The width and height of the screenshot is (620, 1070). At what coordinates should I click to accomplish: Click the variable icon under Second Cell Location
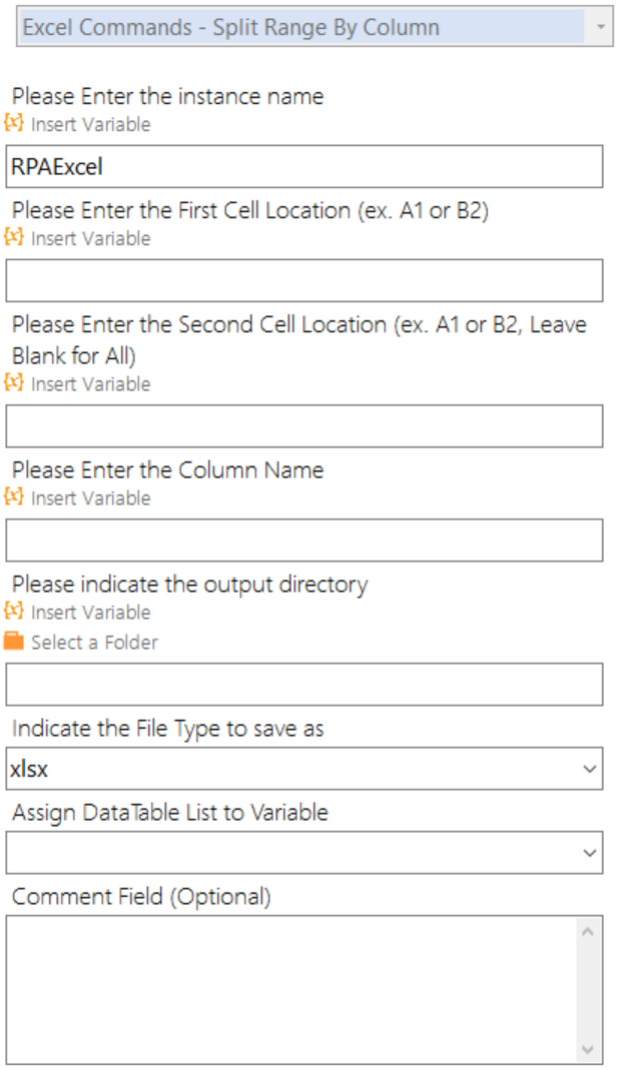[14, 383]
